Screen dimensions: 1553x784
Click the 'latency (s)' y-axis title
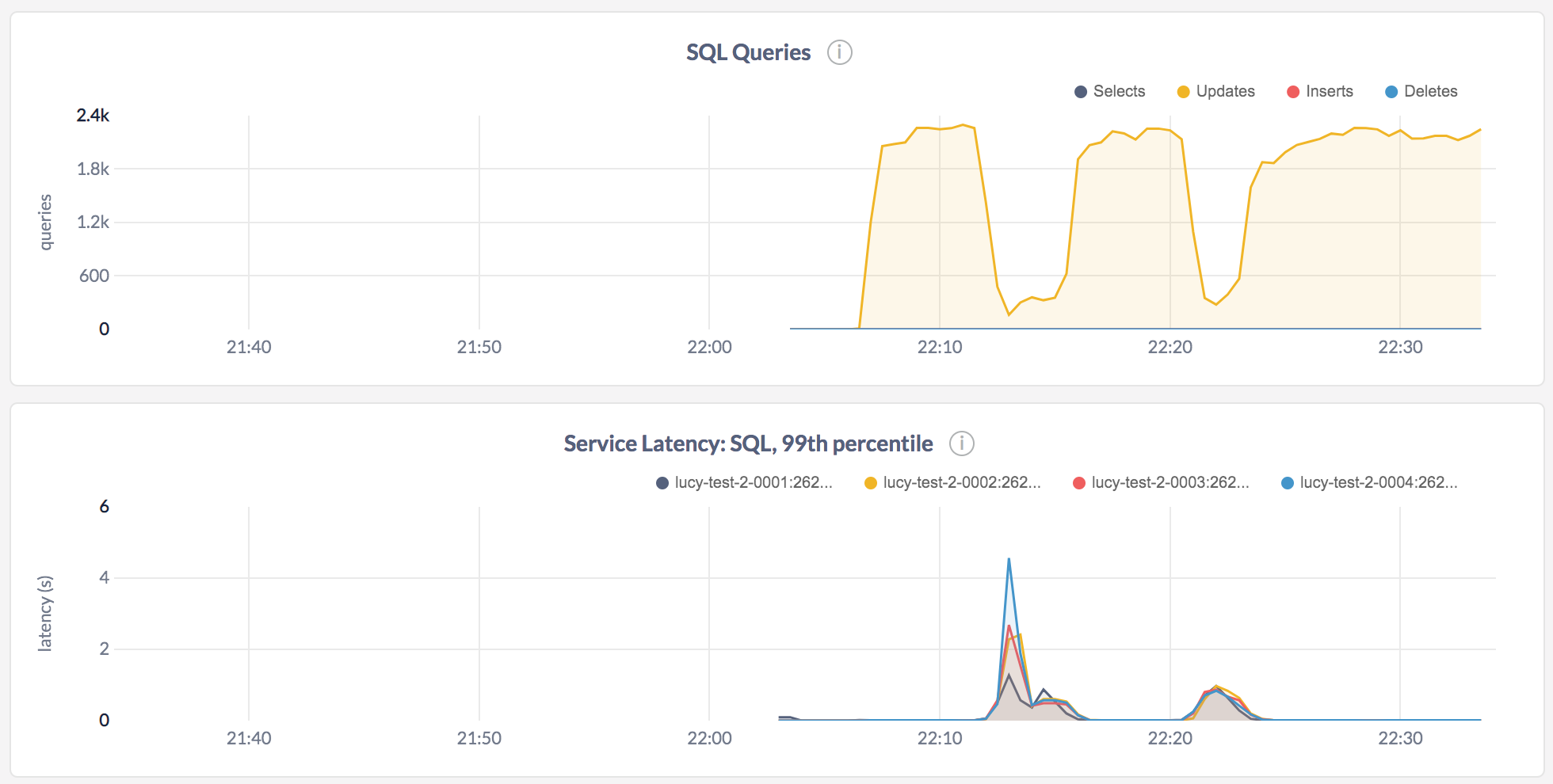pos(46,614)
